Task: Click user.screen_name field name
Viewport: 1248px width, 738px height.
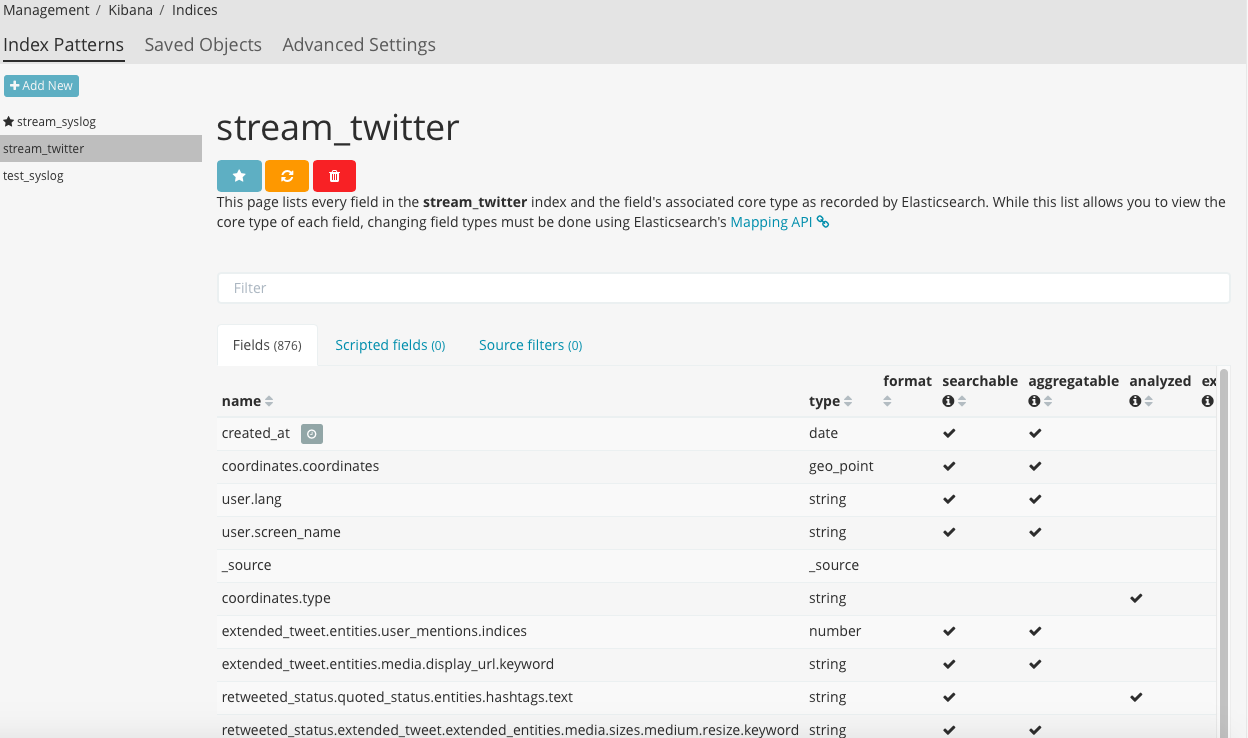Action: 281,532
